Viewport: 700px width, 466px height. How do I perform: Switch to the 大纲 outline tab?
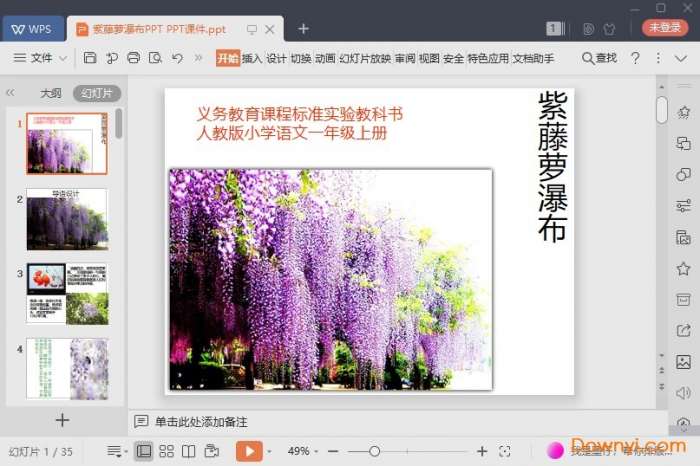(x=50, y=93)
